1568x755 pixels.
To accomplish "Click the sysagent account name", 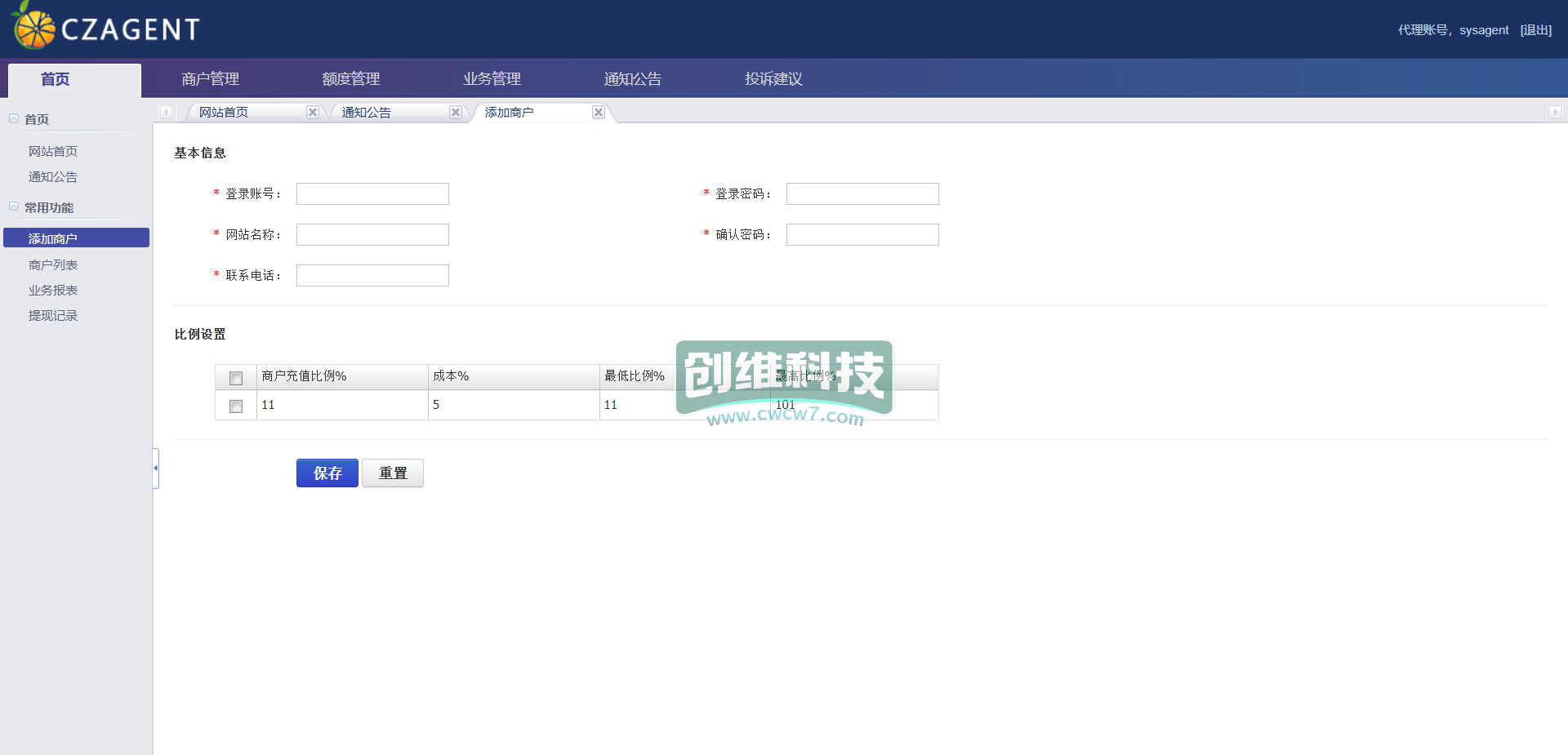I will pos(1484,30).
